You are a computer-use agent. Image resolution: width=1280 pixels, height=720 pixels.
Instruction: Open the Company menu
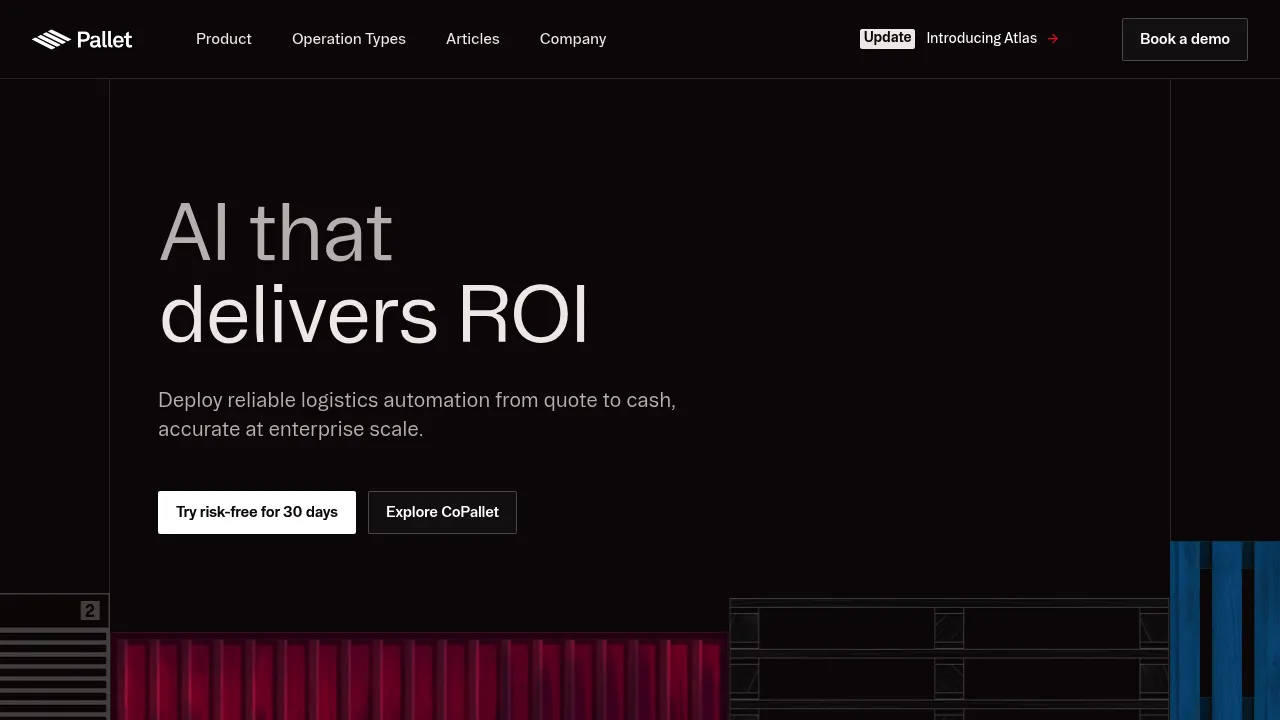pyautogui.click(x=573, y=39)
